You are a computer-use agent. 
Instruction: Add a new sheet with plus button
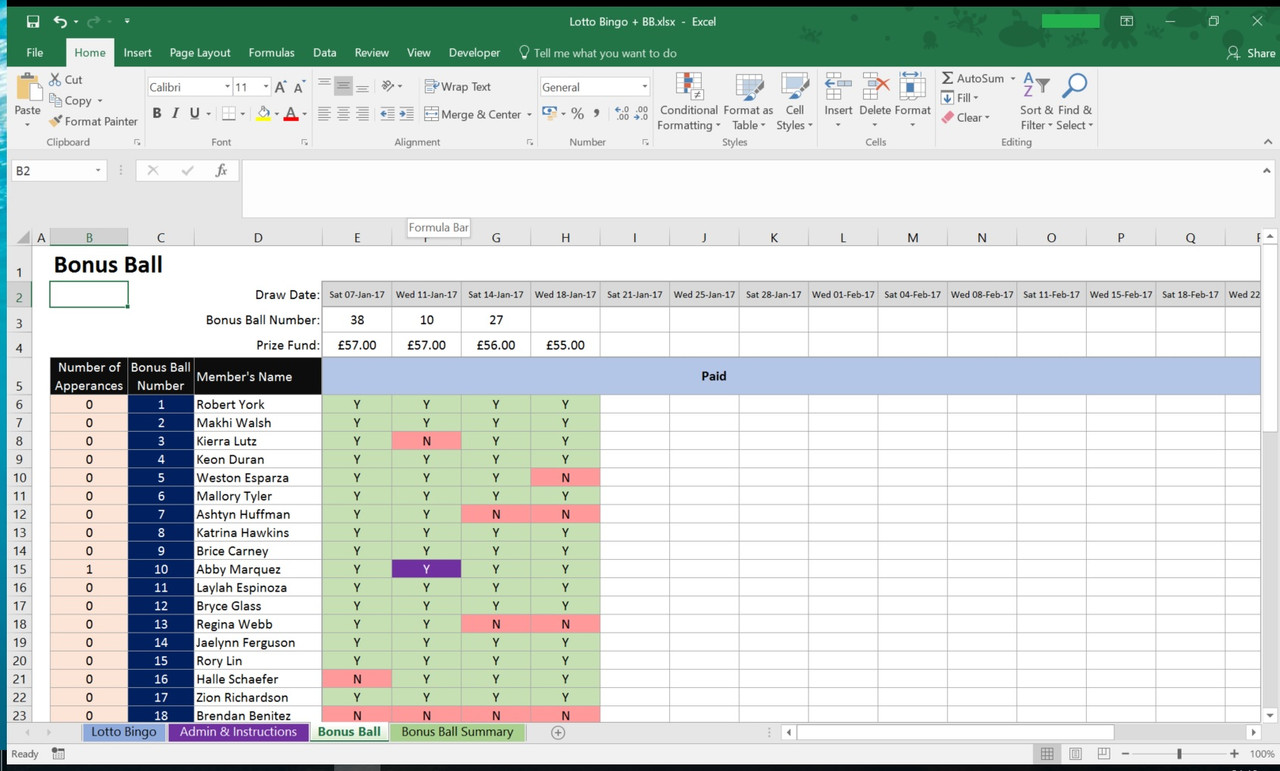pyautogui.click(x=558, y=732)
